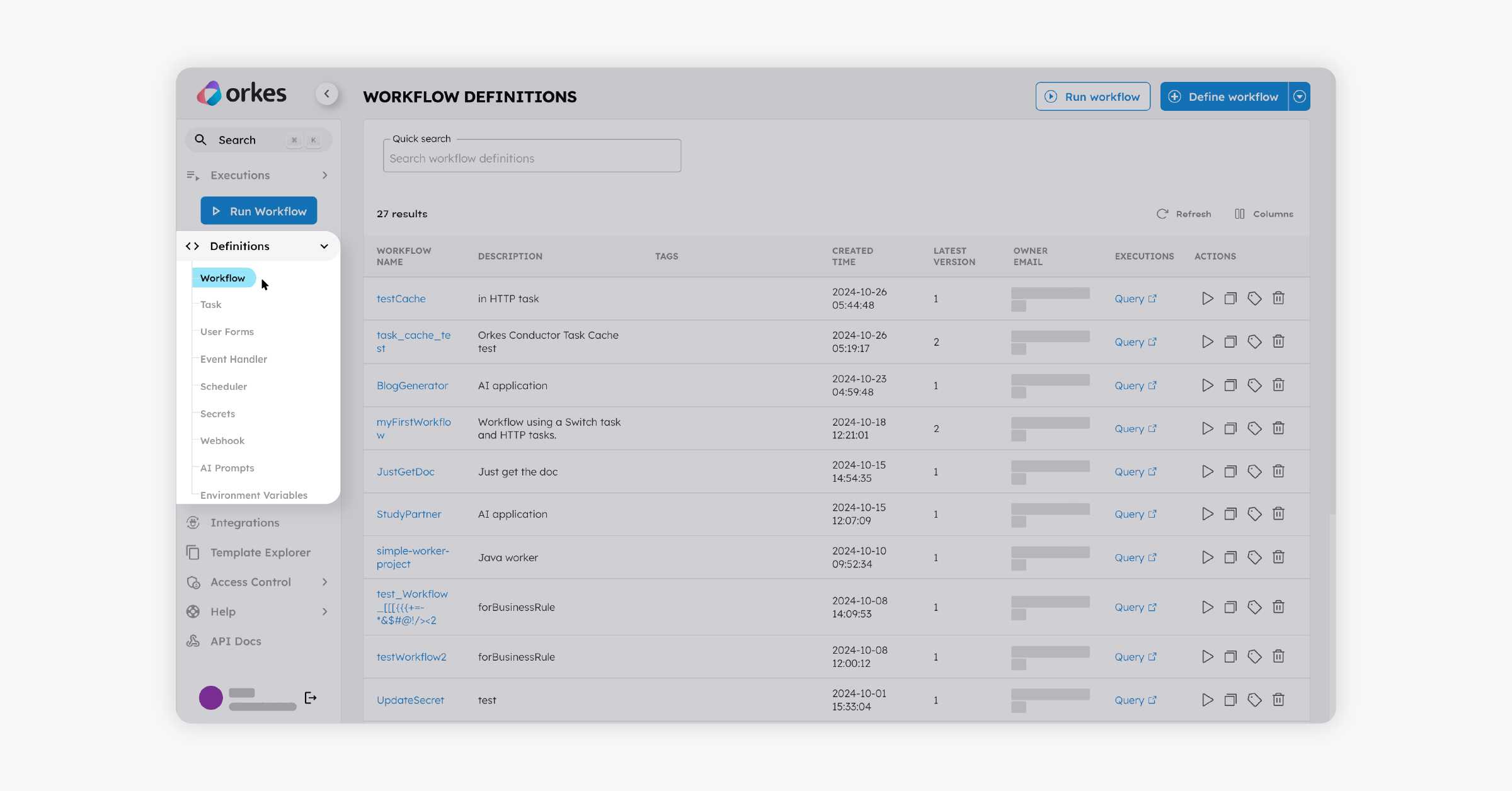Delete the testCache workflow with its trash icon

point(1278,299)
